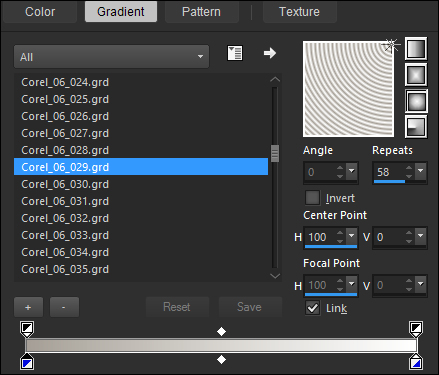Open the Texture tab
The width and height of the screenshot is (439, 375).
tap(299, 12)
